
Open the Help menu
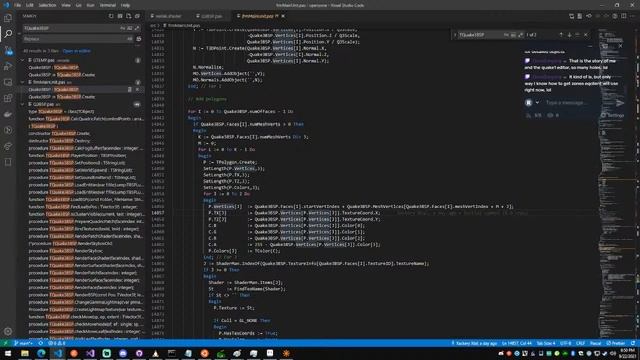click(125, 5)
